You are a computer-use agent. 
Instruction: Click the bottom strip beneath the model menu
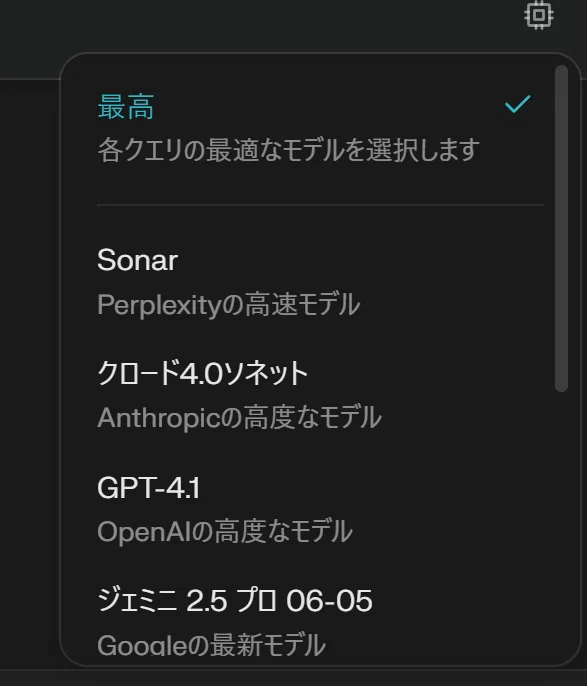point(294,677)
